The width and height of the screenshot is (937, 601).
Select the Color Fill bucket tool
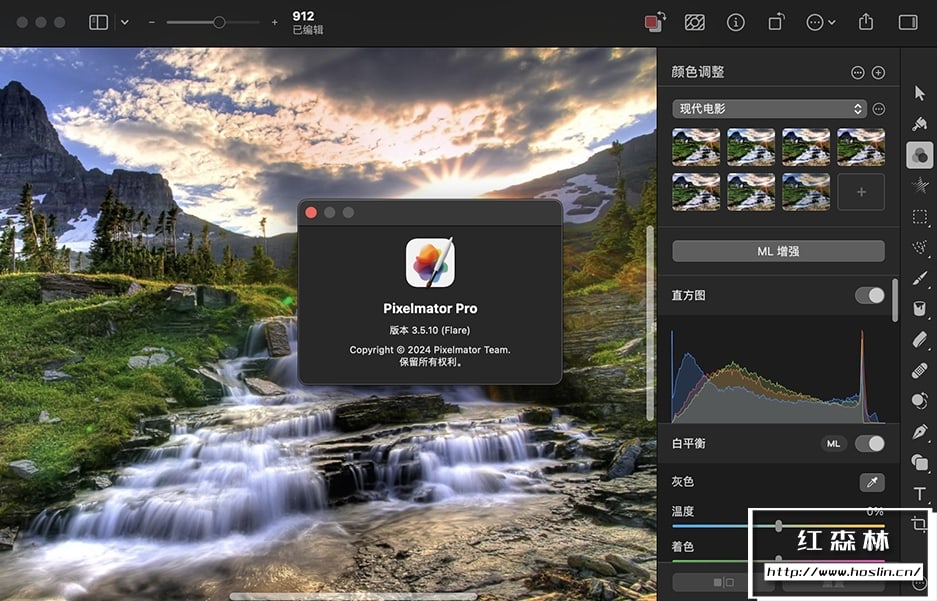(920, 308)
